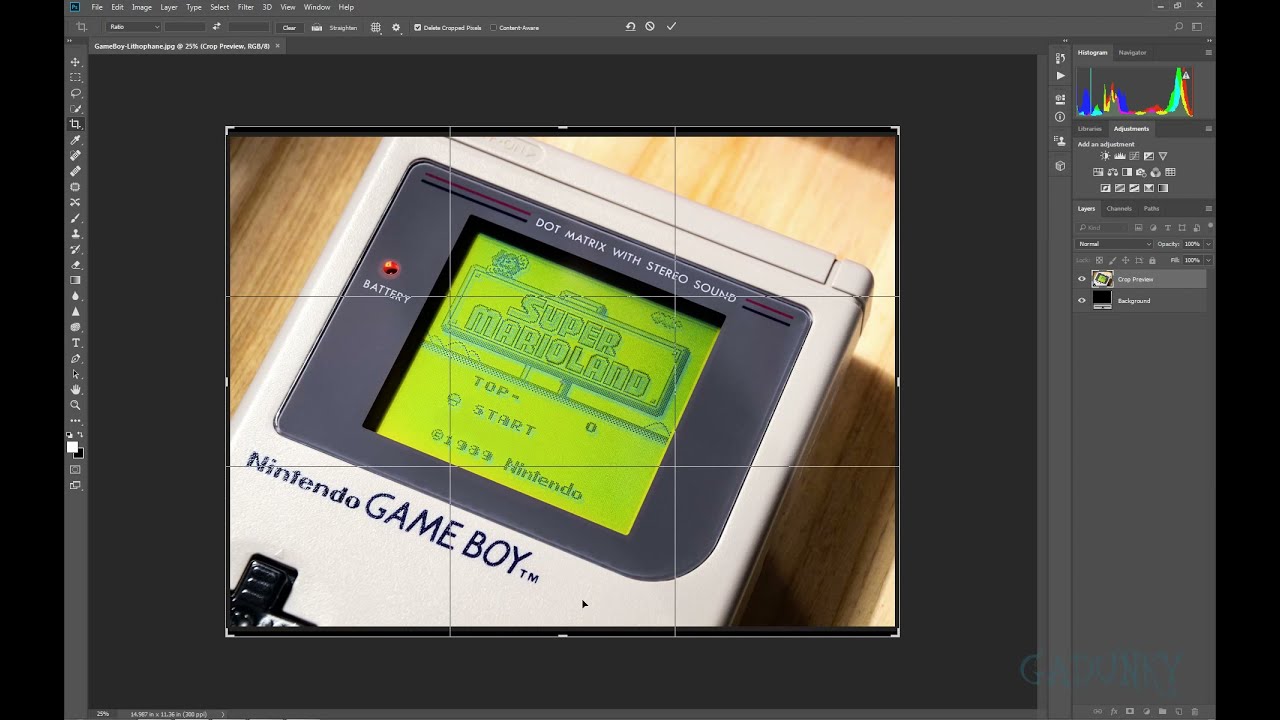Select the Crop tool in the left toolbar
The width and height of the screenshot is (1280, 720).
pos(75,124)
